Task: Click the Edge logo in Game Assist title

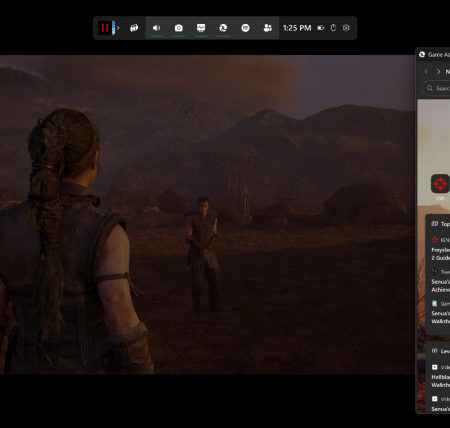Action: (x=422, y=55)
